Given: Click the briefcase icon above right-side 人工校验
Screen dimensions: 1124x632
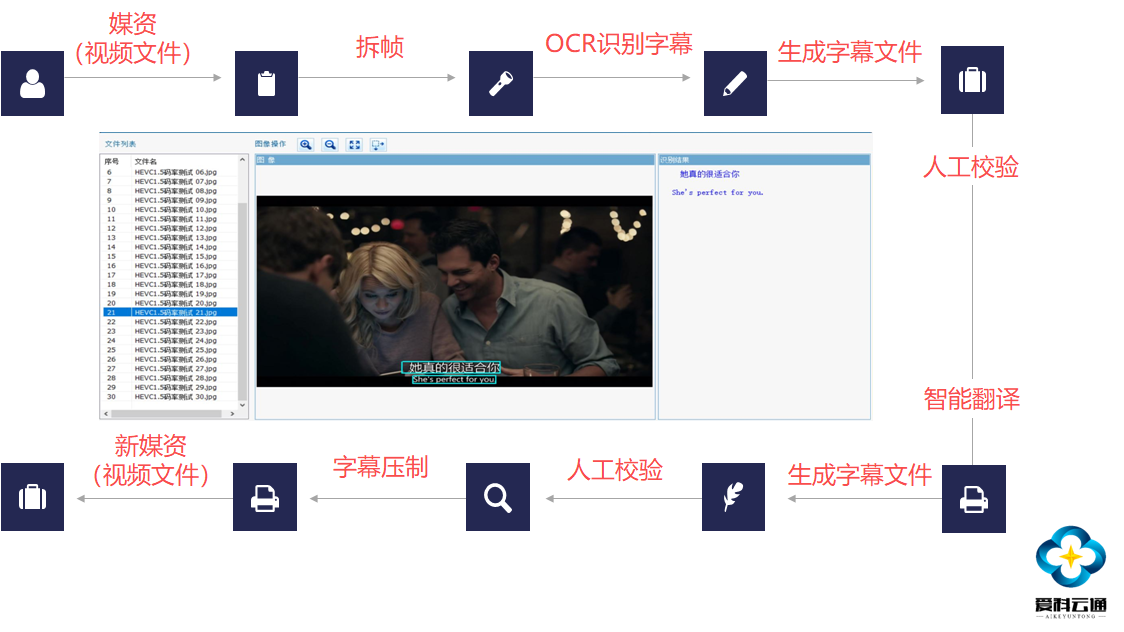Looking at the screenshot, I should [x=972, y=80].
